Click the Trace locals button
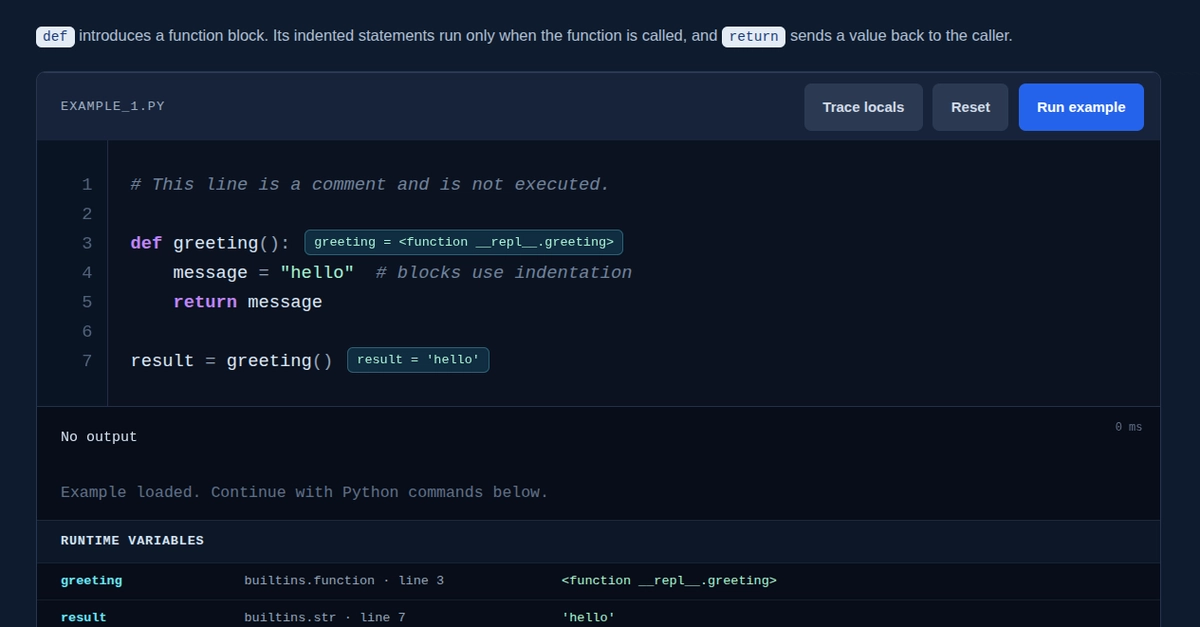The width and height of the screenshot is (1200, 627). tap(863, 107)
